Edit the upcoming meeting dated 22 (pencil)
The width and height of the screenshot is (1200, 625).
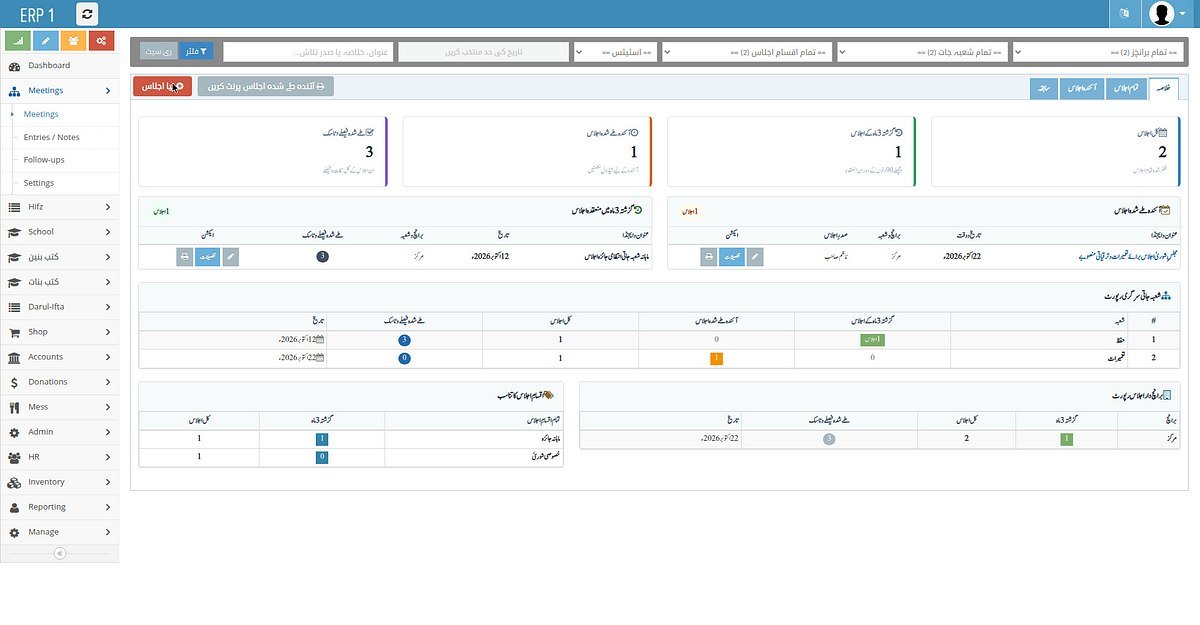click(x=756, y=257)
